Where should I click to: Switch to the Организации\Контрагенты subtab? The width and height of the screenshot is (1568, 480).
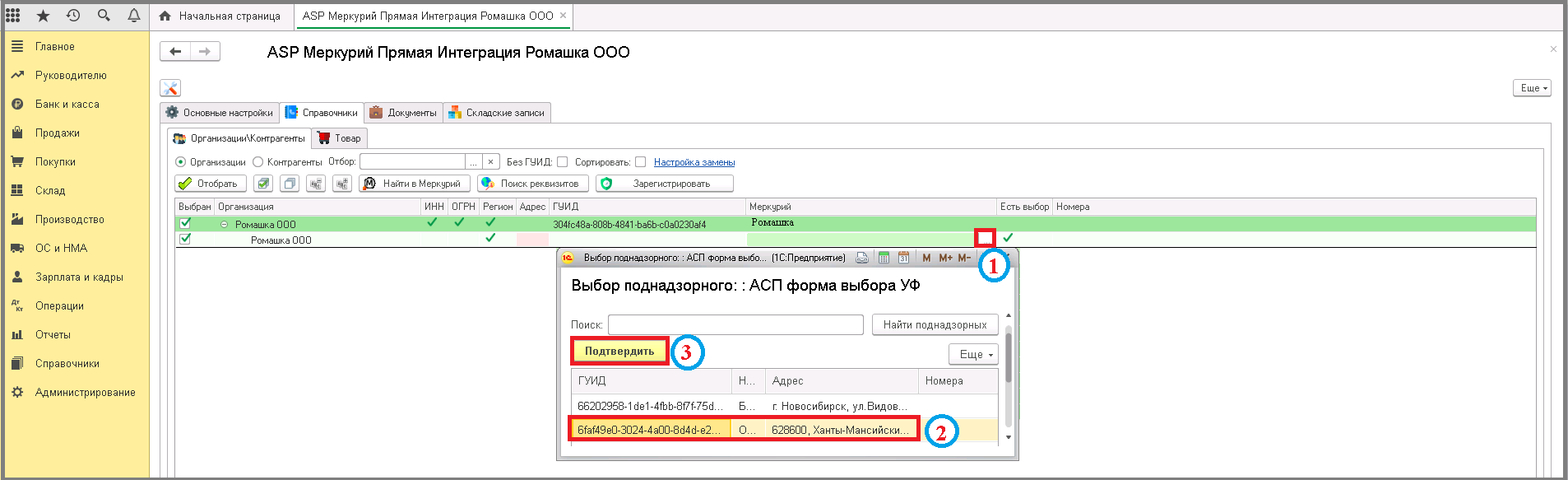tap(239, 138)
